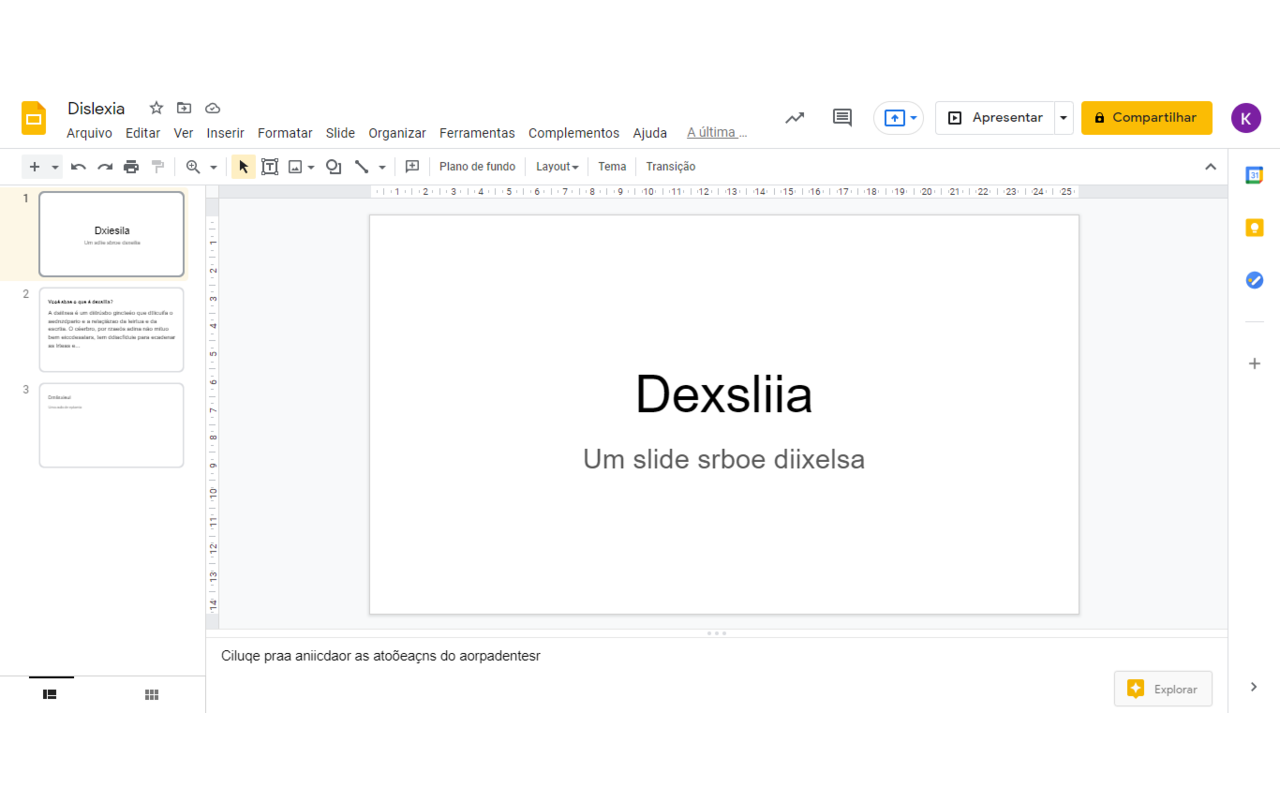Open the line type dropdown arrow
This screenshot has height=800, width=1280.
point(382,168)
